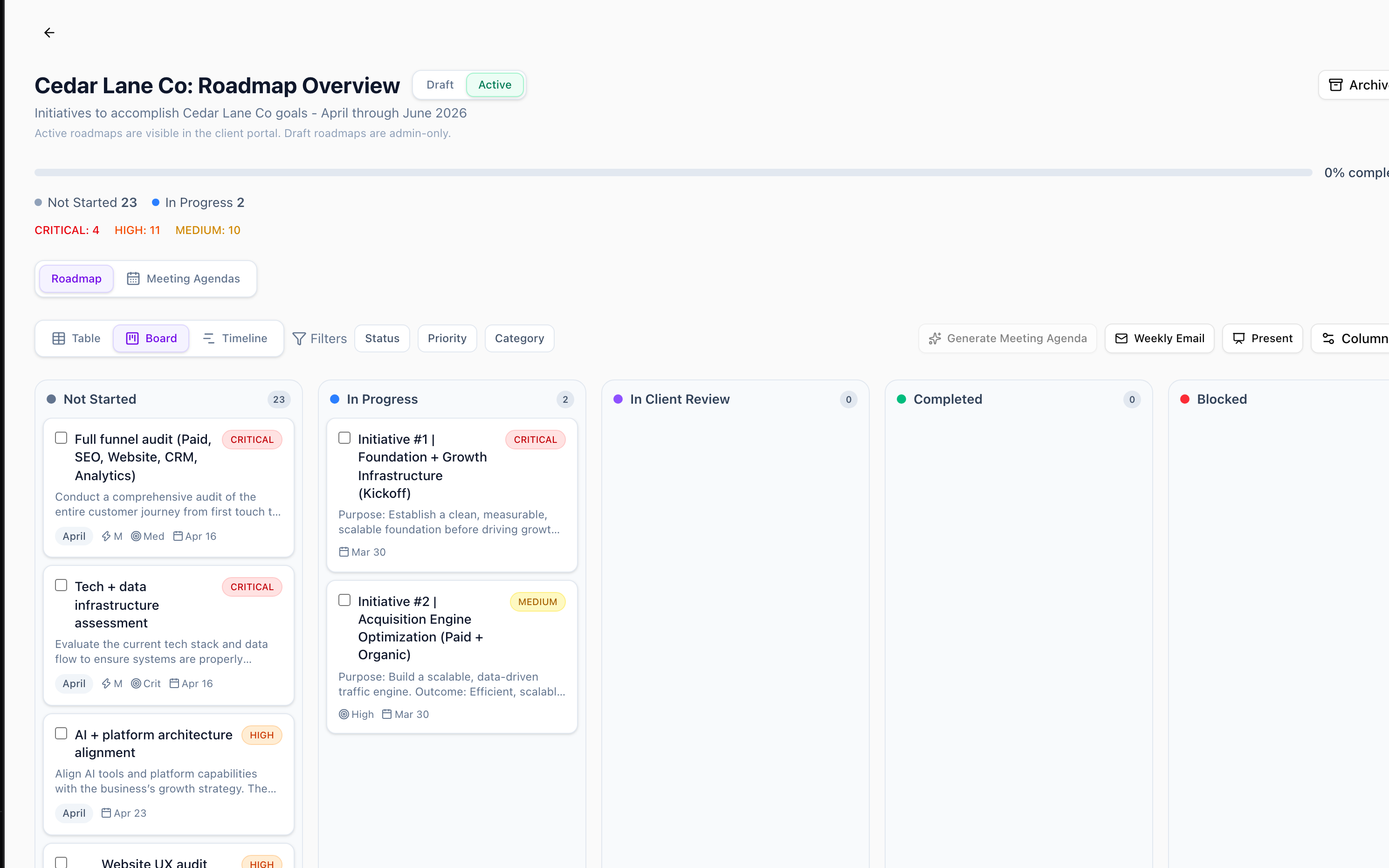Viewport: 1389px width, 868px height.
Task: Click the April tag on Tech + data card
Action: click(x=74, y=684)
